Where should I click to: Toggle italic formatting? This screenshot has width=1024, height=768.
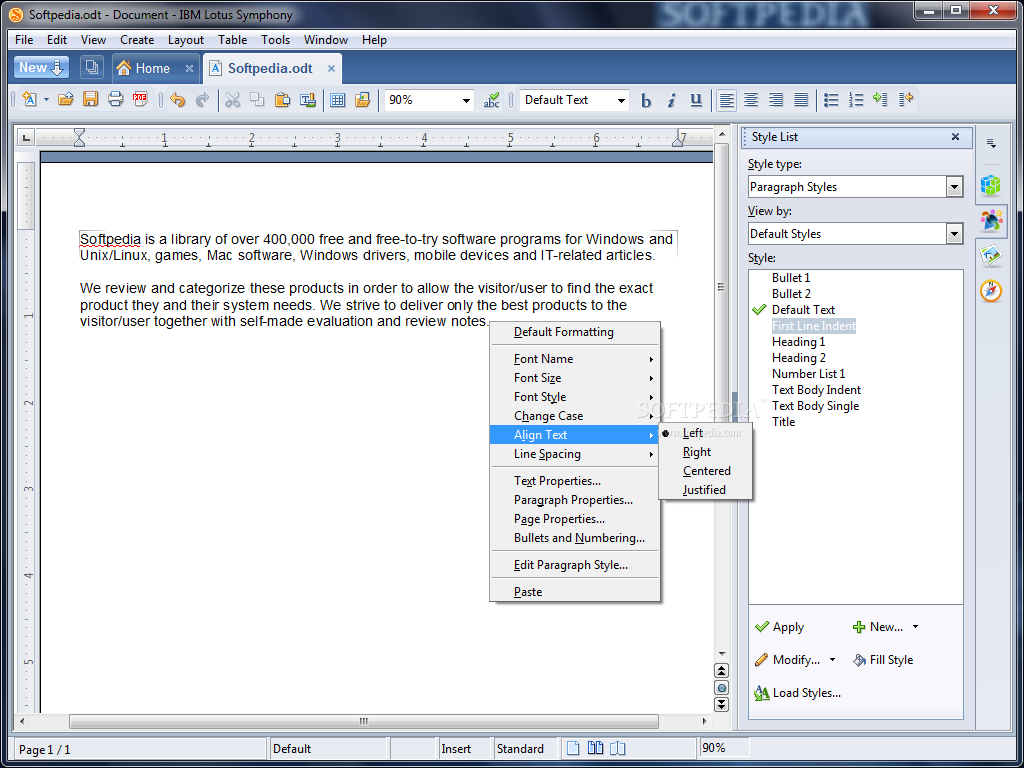point(671,100)
